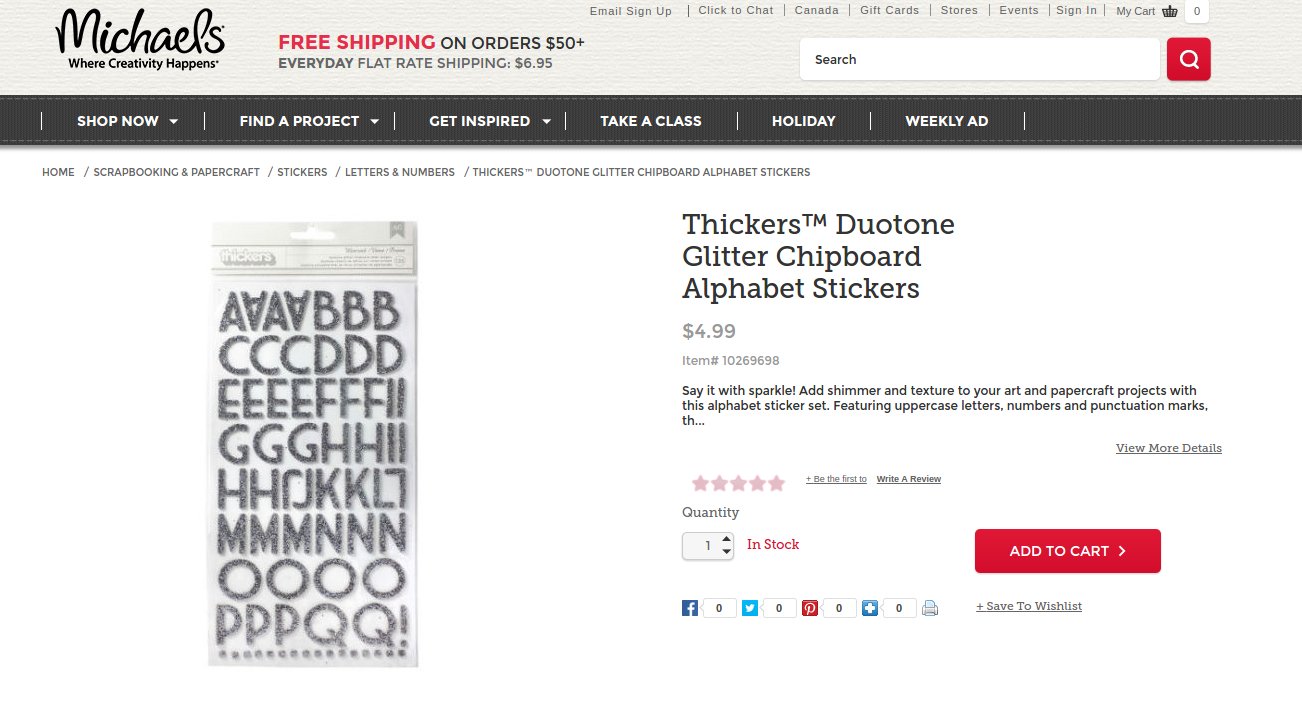Share using the blue Google bookmark icon
Viewport: 1302px width, 715px height.
tap(869, 607)
